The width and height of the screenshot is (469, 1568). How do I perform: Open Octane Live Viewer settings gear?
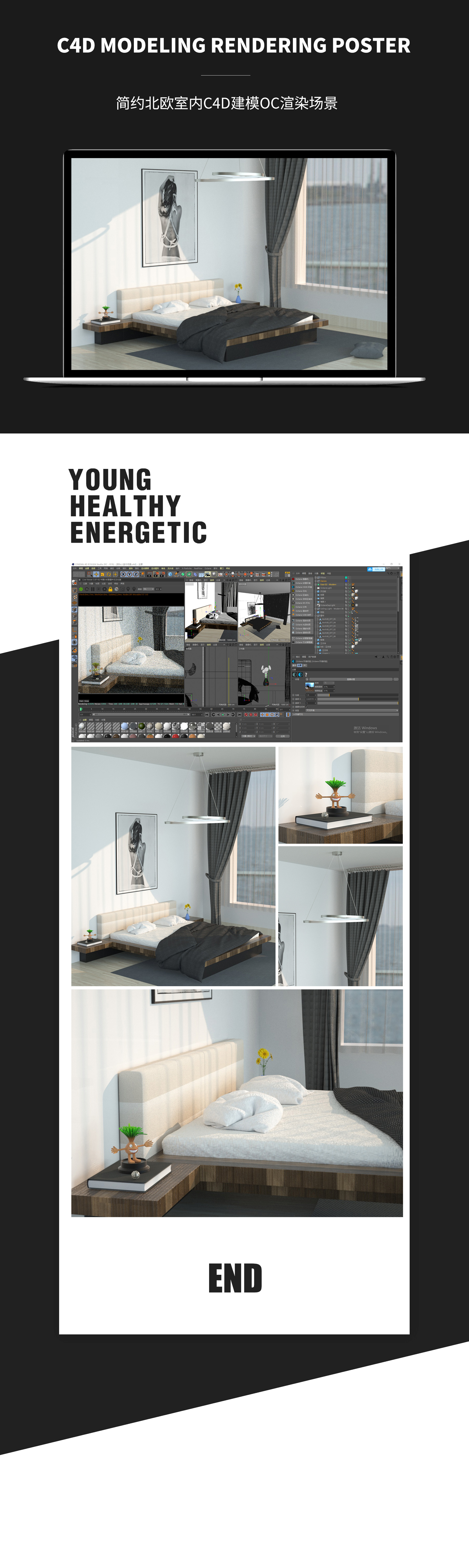point(105,589)
